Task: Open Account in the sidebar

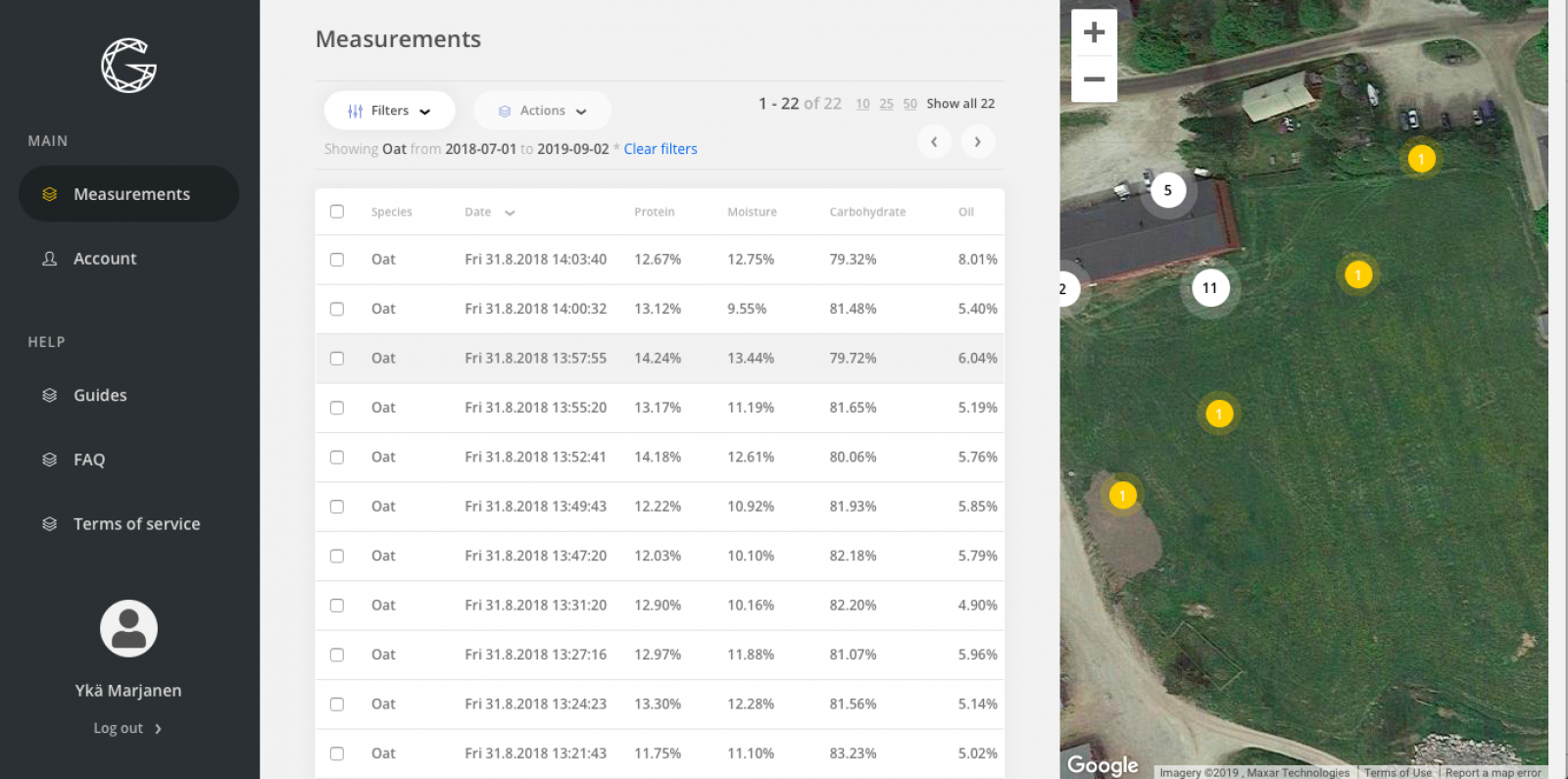Action: [x=105, y=259]
